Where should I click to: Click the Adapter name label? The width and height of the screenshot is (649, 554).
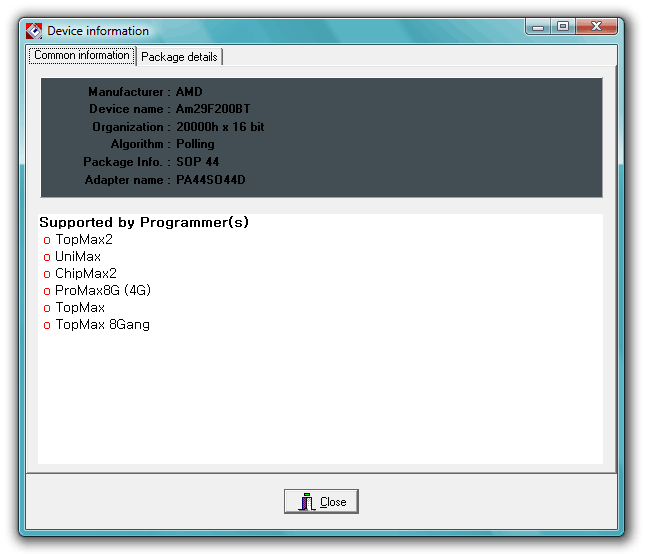124,180
